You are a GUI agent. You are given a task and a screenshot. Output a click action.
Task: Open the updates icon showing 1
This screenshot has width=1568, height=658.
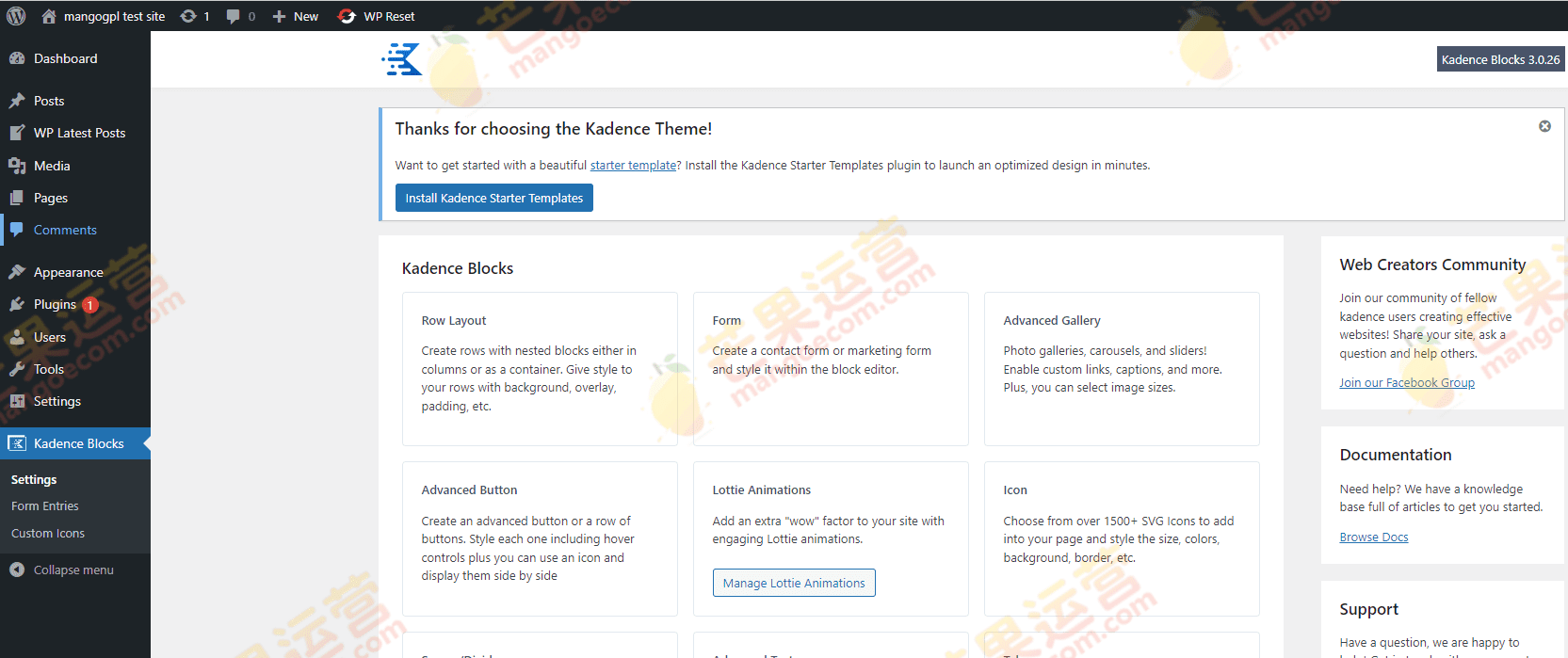coord(188,16)
